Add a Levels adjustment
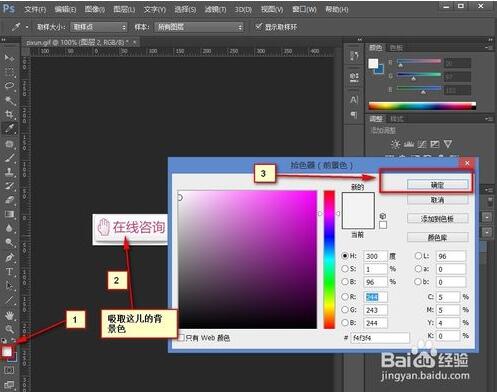 pyautogui.click(x=409, y=144)
